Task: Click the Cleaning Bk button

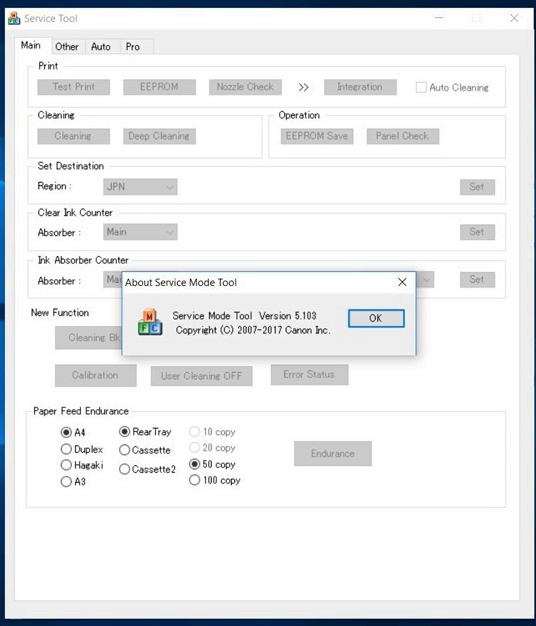Action: coord(89,338)
